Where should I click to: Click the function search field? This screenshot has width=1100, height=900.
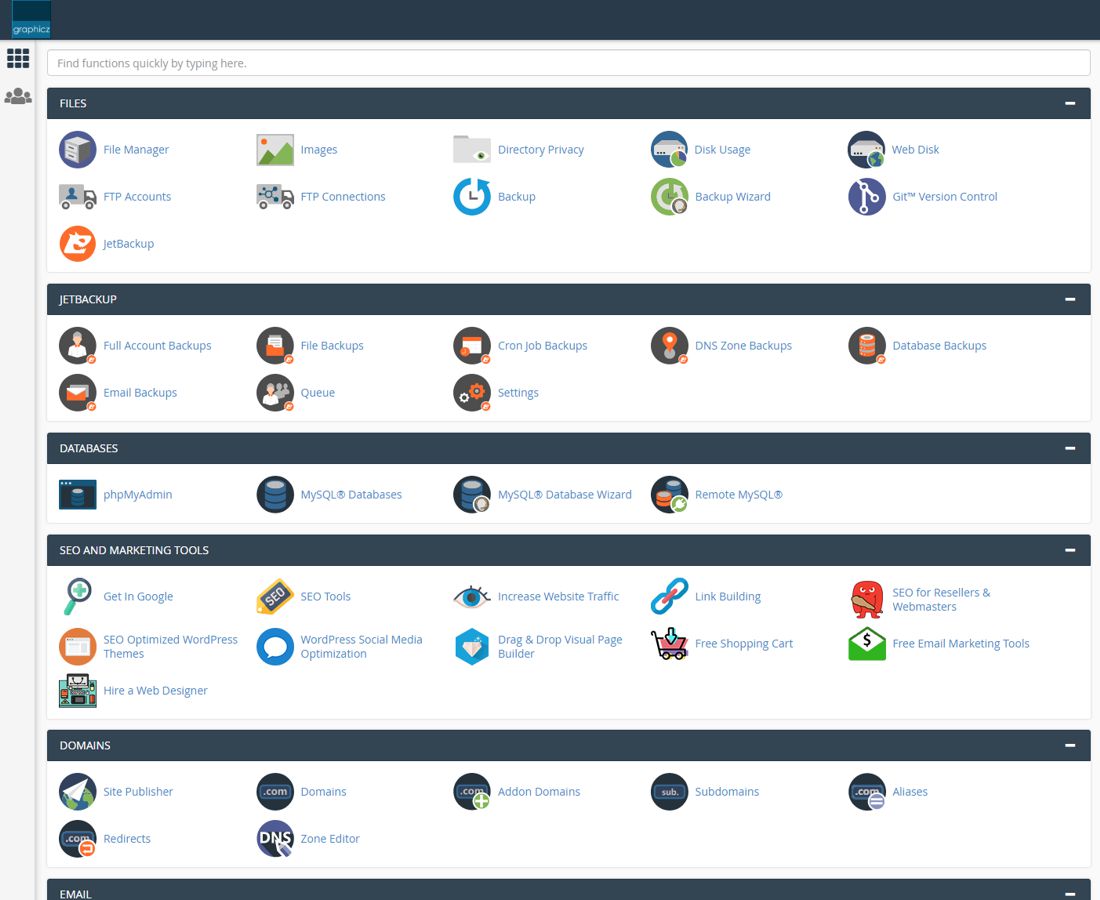(x=568, y=62)
